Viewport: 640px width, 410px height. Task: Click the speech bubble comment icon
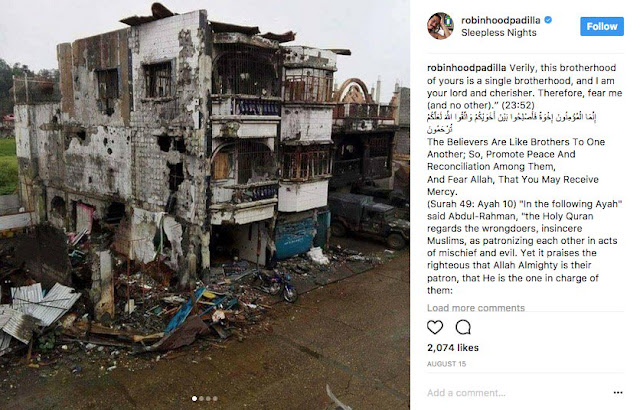coord(463,327)
